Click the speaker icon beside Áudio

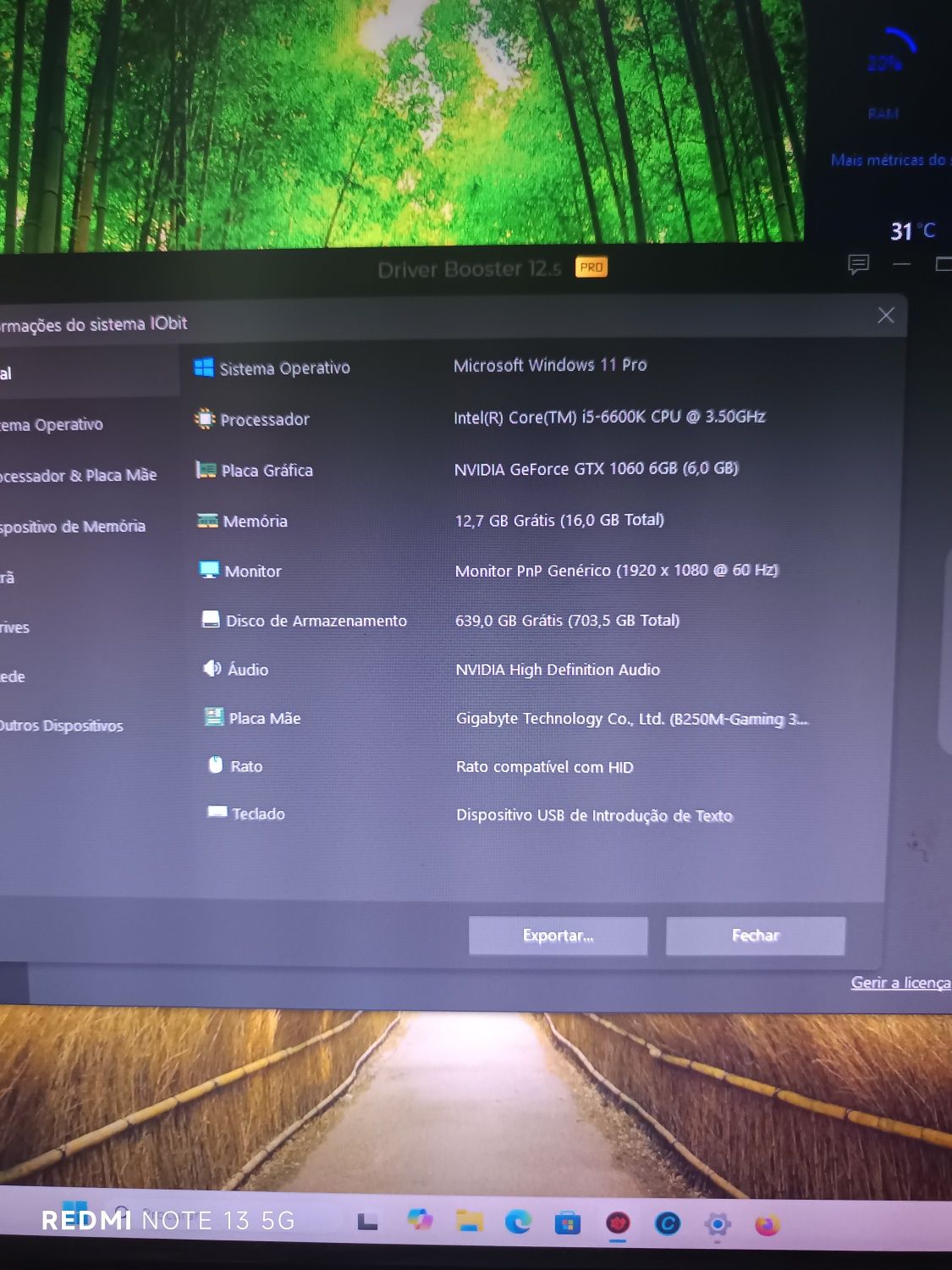coord(212,668)
